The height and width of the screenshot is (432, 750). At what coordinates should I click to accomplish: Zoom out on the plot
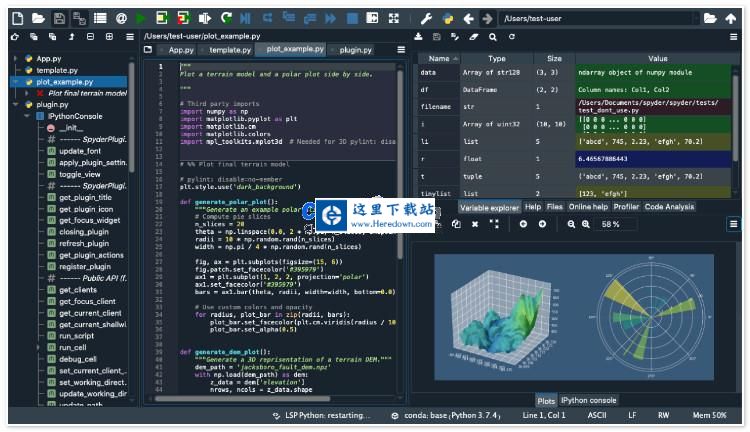pos(571,224)
